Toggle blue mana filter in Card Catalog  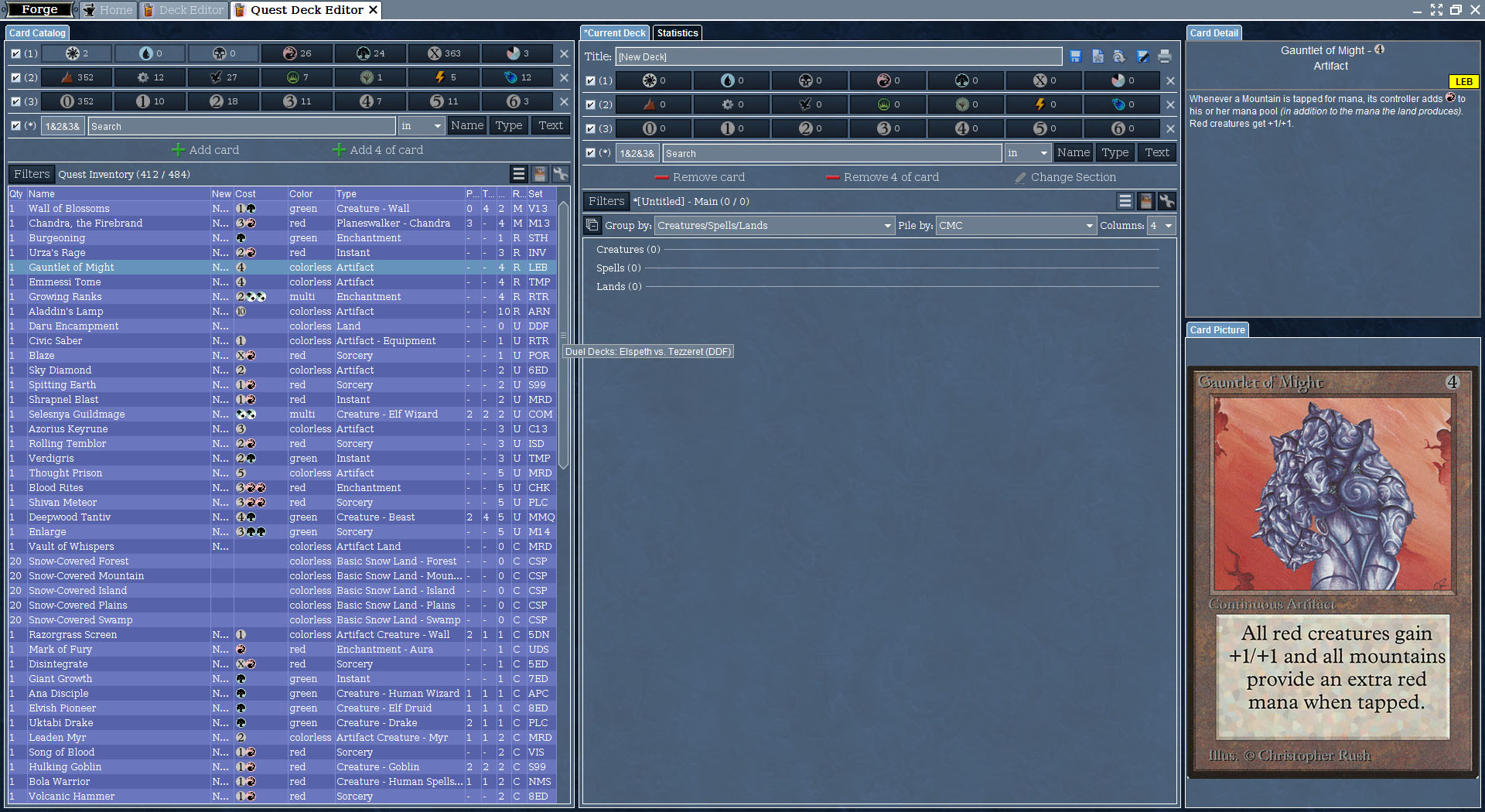[150, 53]
